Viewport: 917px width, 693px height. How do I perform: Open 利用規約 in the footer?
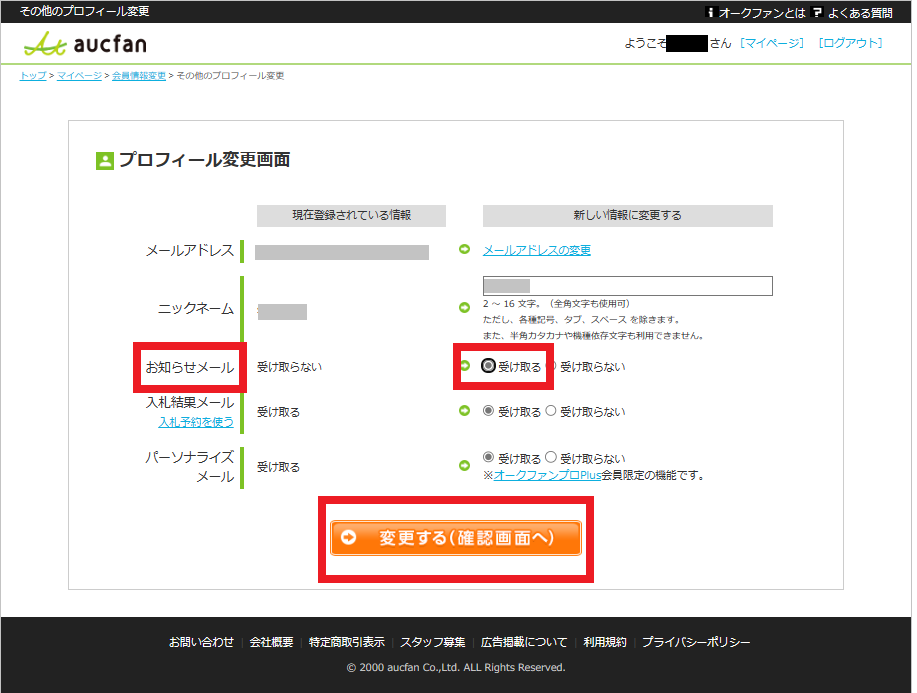coord(605,642)
